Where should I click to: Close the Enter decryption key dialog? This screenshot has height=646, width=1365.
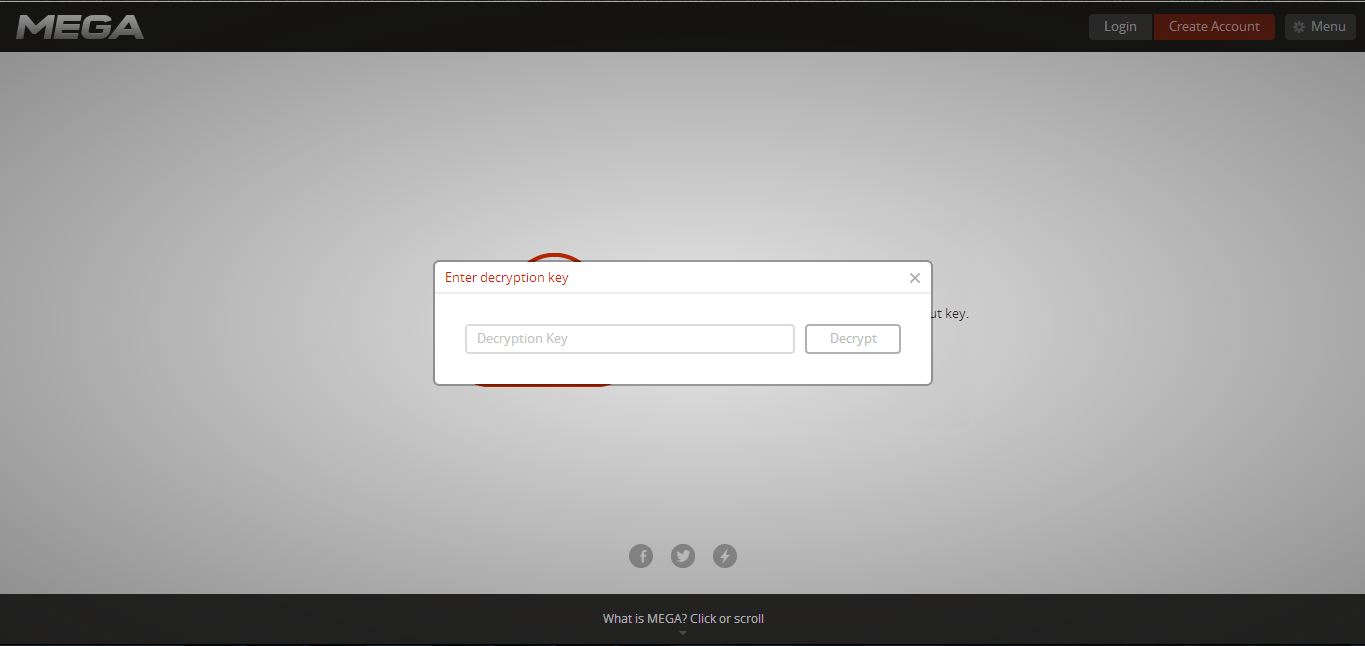click(x=914, y=278)
